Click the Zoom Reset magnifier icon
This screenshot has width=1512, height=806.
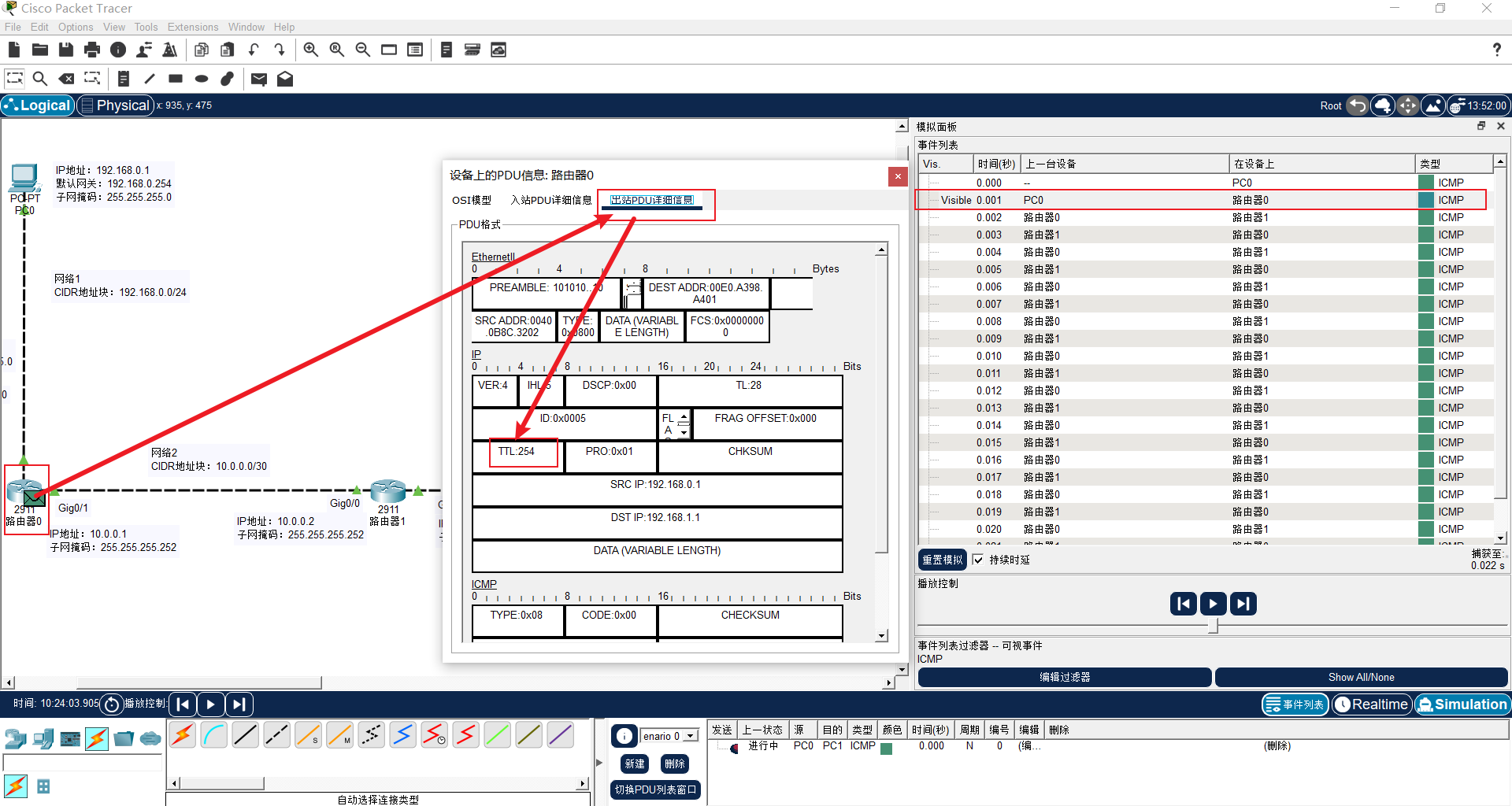tap(337, 50)
